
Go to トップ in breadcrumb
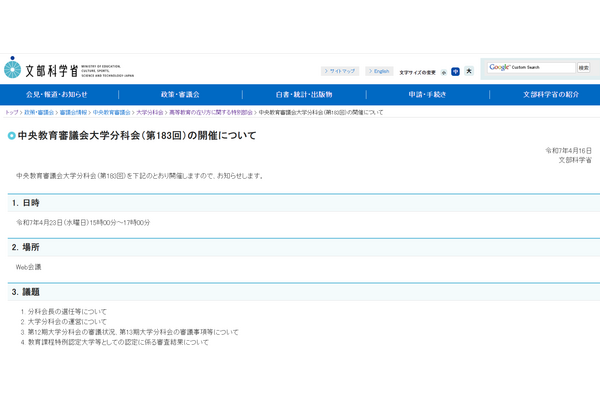[x=12, y=113]
